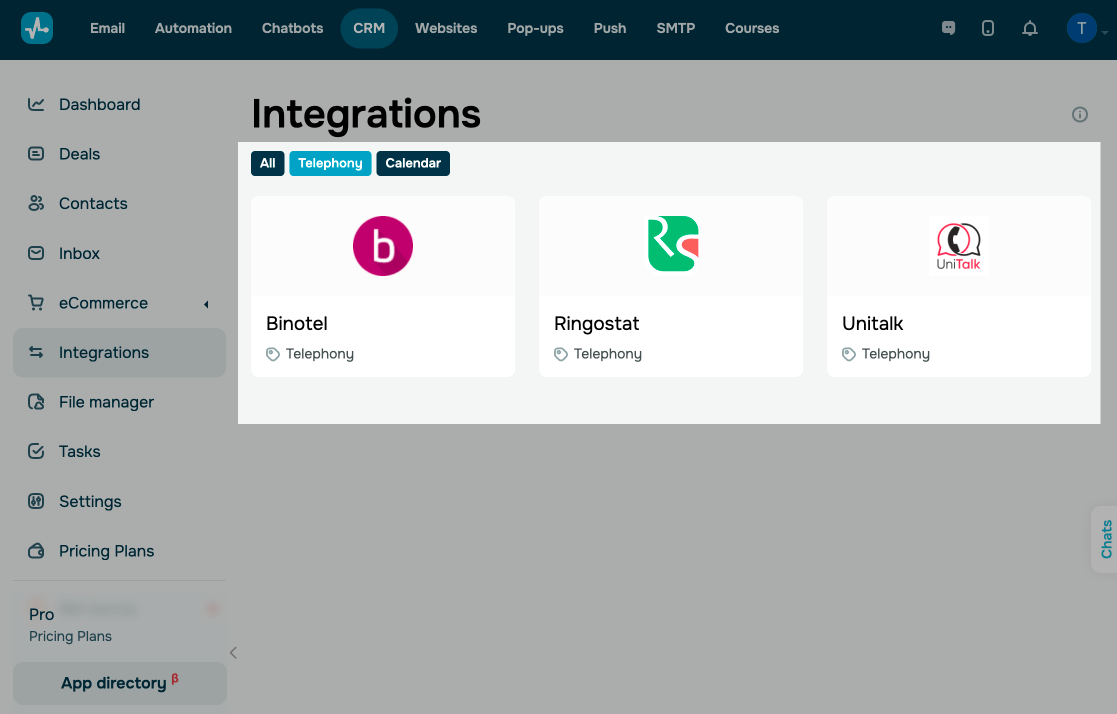This screenshot has width=1117, height=714.
Task: Open the Automation section
Action: [193, 29]
